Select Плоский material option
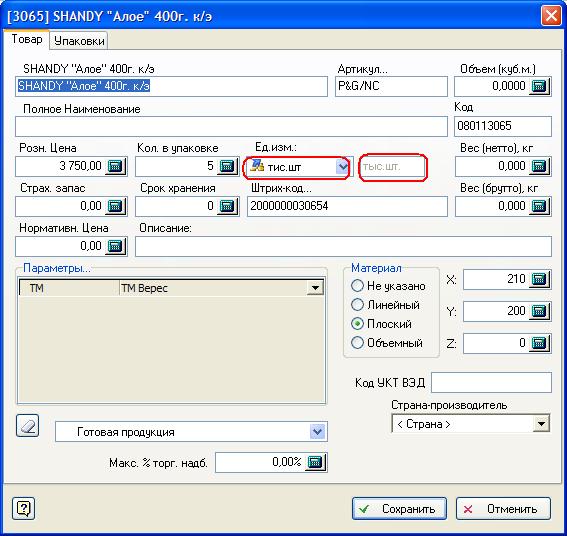567x536 pixels. (x=381, y=324)
